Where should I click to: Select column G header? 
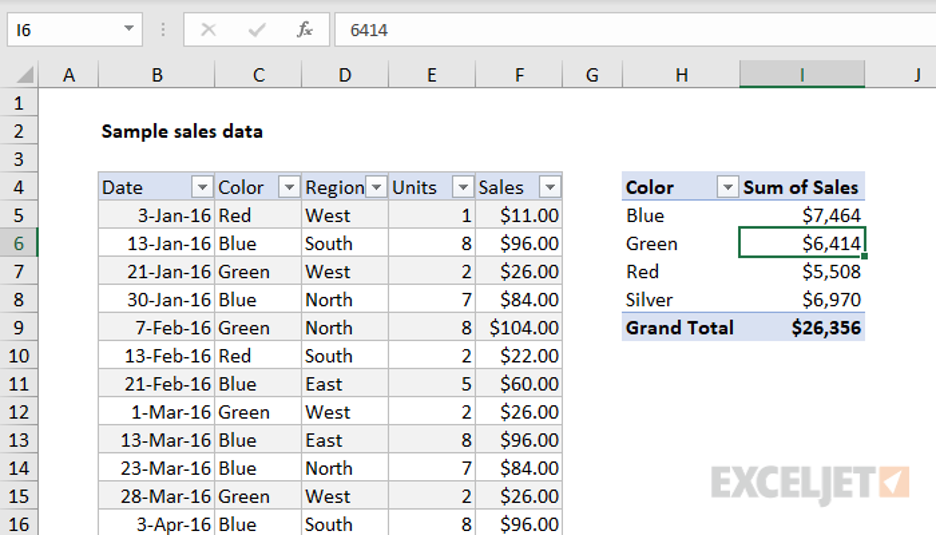pyautogui.click(x=592, y=75)
